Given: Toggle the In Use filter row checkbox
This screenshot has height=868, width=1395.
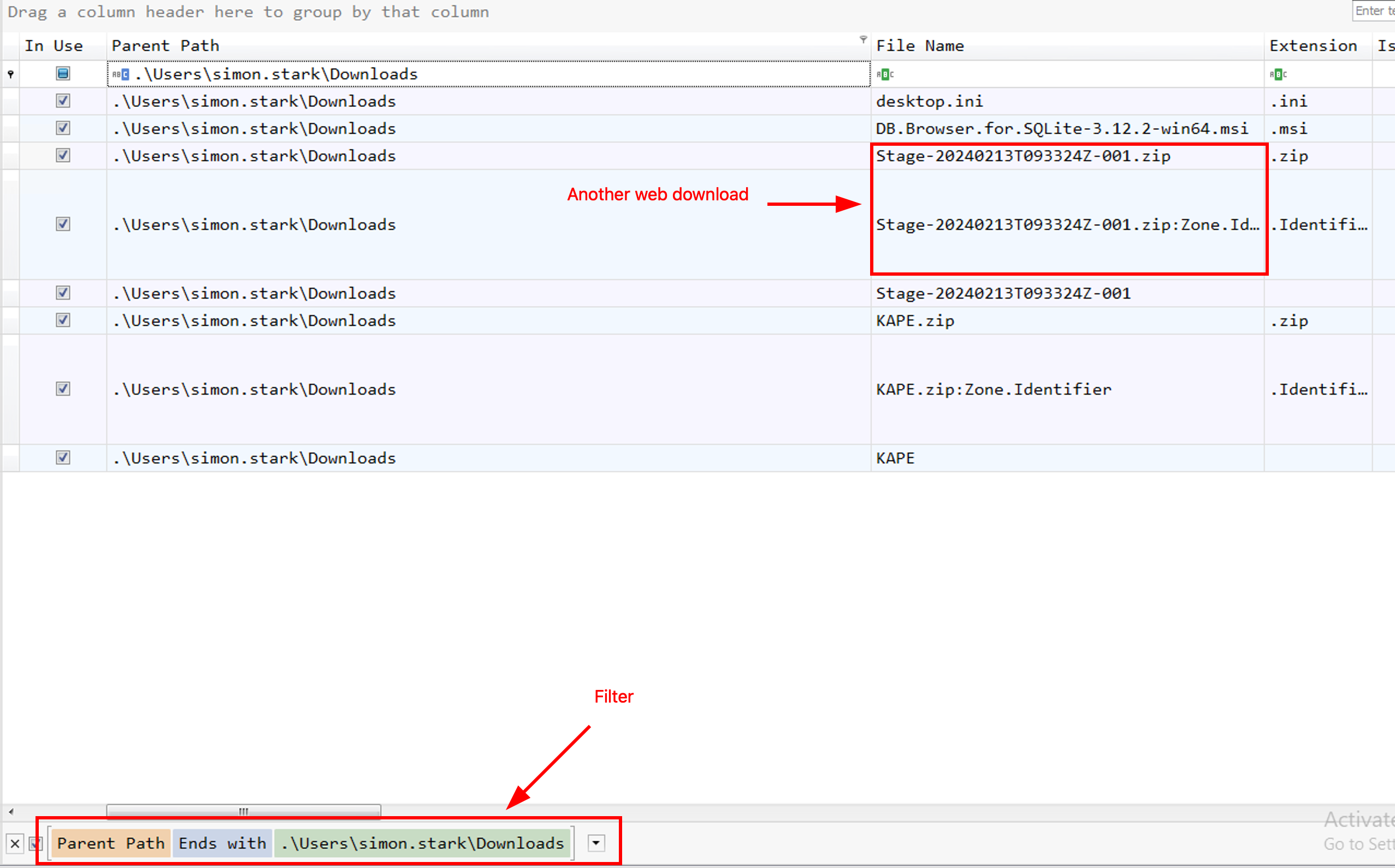Looking at the screenshot, I should pos(63,74).
